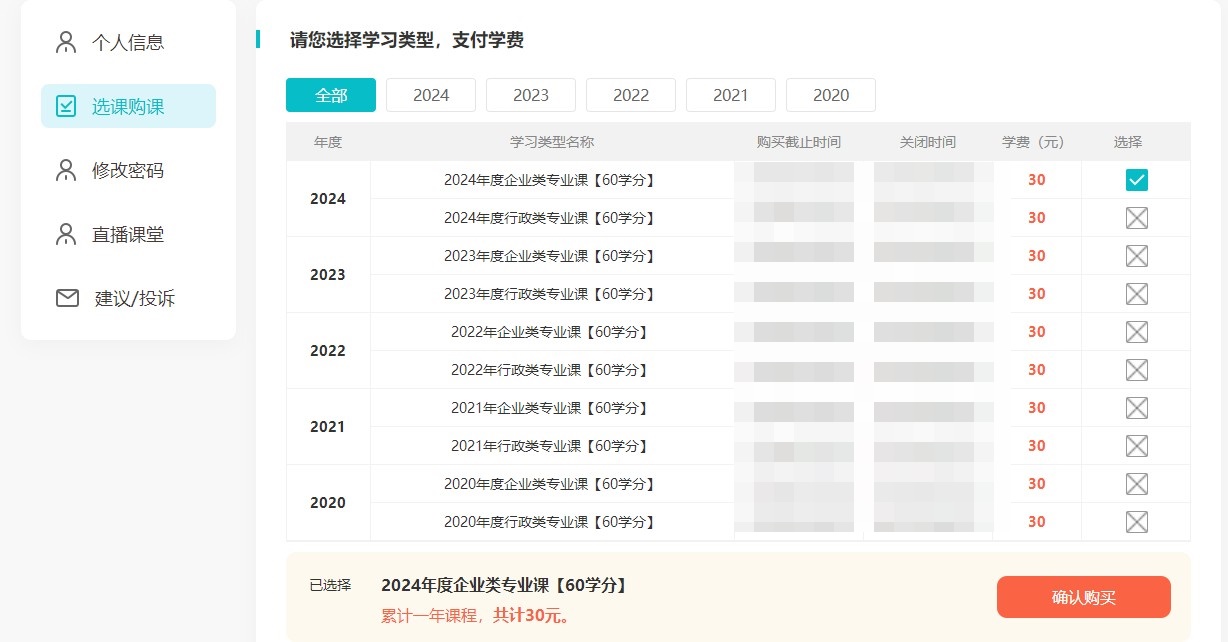Select the 2024年度行政类专业课 checkbox
1228x642 pixels.
(1136, 218)
